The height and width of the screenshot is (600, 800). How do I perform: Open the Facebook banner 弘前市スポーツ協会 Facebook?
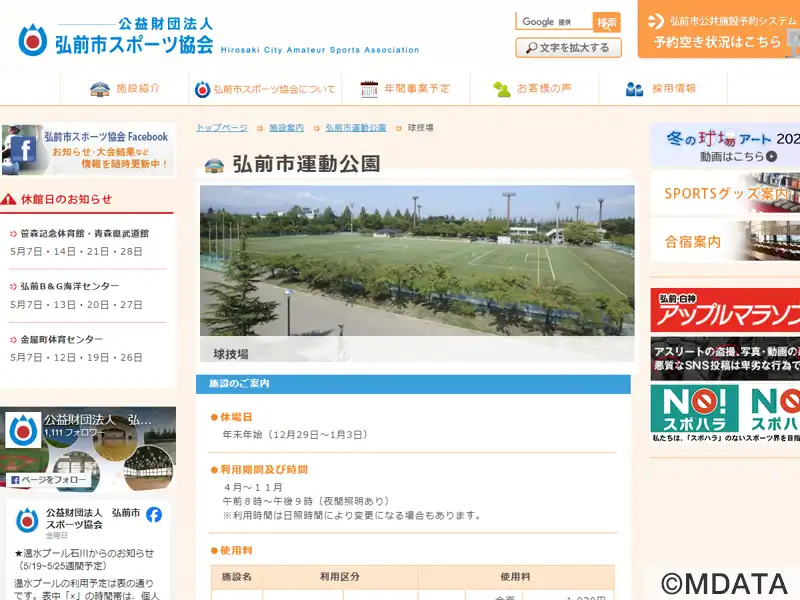(88, 150)
